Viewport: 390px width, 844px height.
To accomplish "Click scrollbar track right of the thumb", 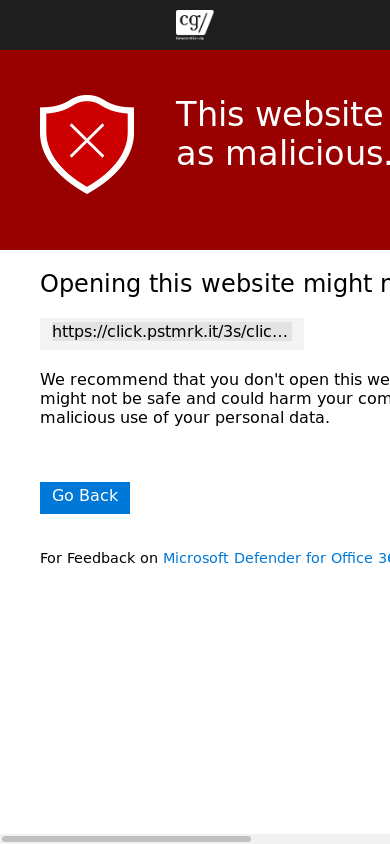I will click(321, 839).
